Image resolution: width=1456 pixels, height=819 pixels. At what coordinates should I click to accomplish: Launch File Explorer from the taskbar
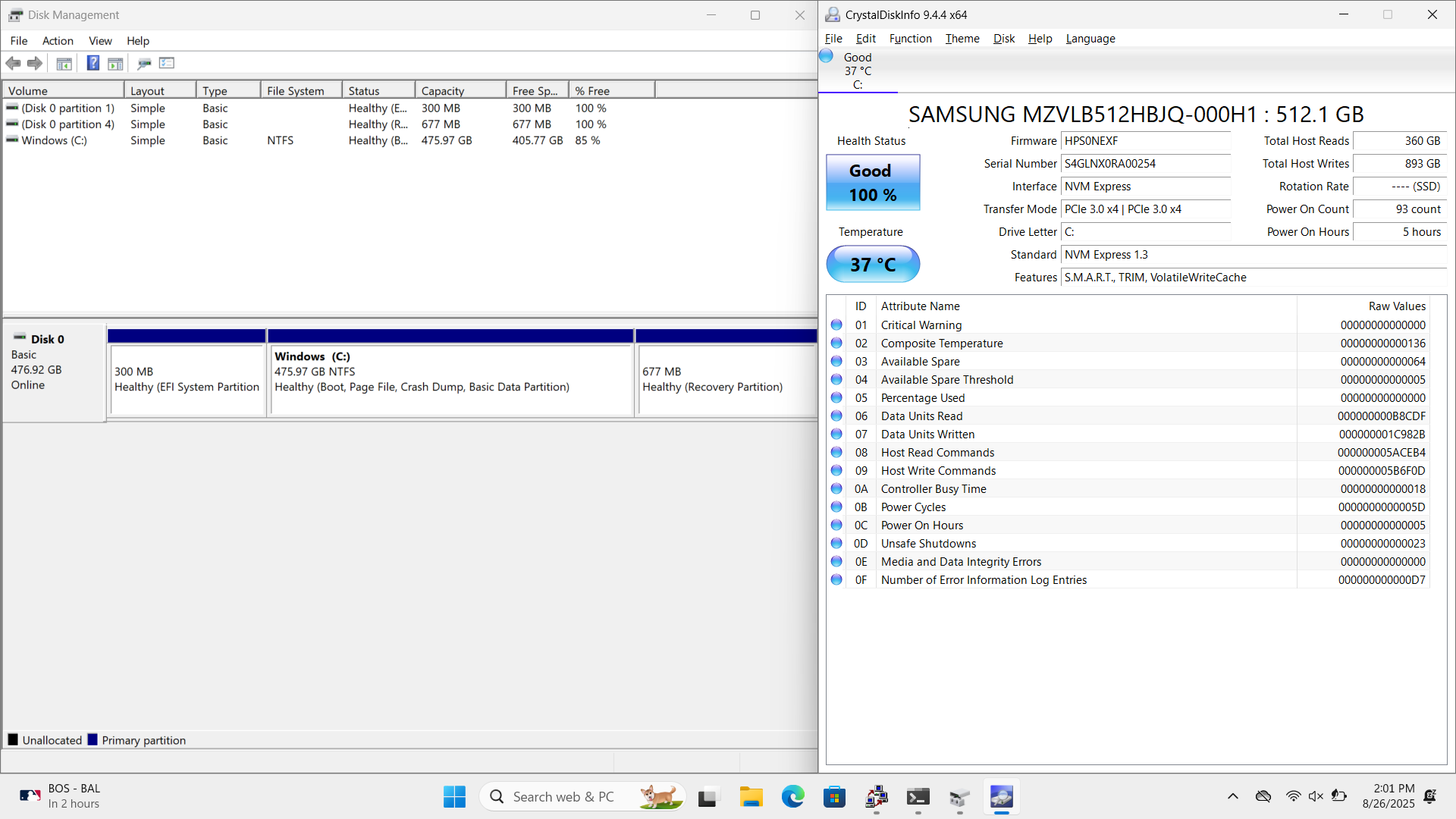[x=751, y=797]
